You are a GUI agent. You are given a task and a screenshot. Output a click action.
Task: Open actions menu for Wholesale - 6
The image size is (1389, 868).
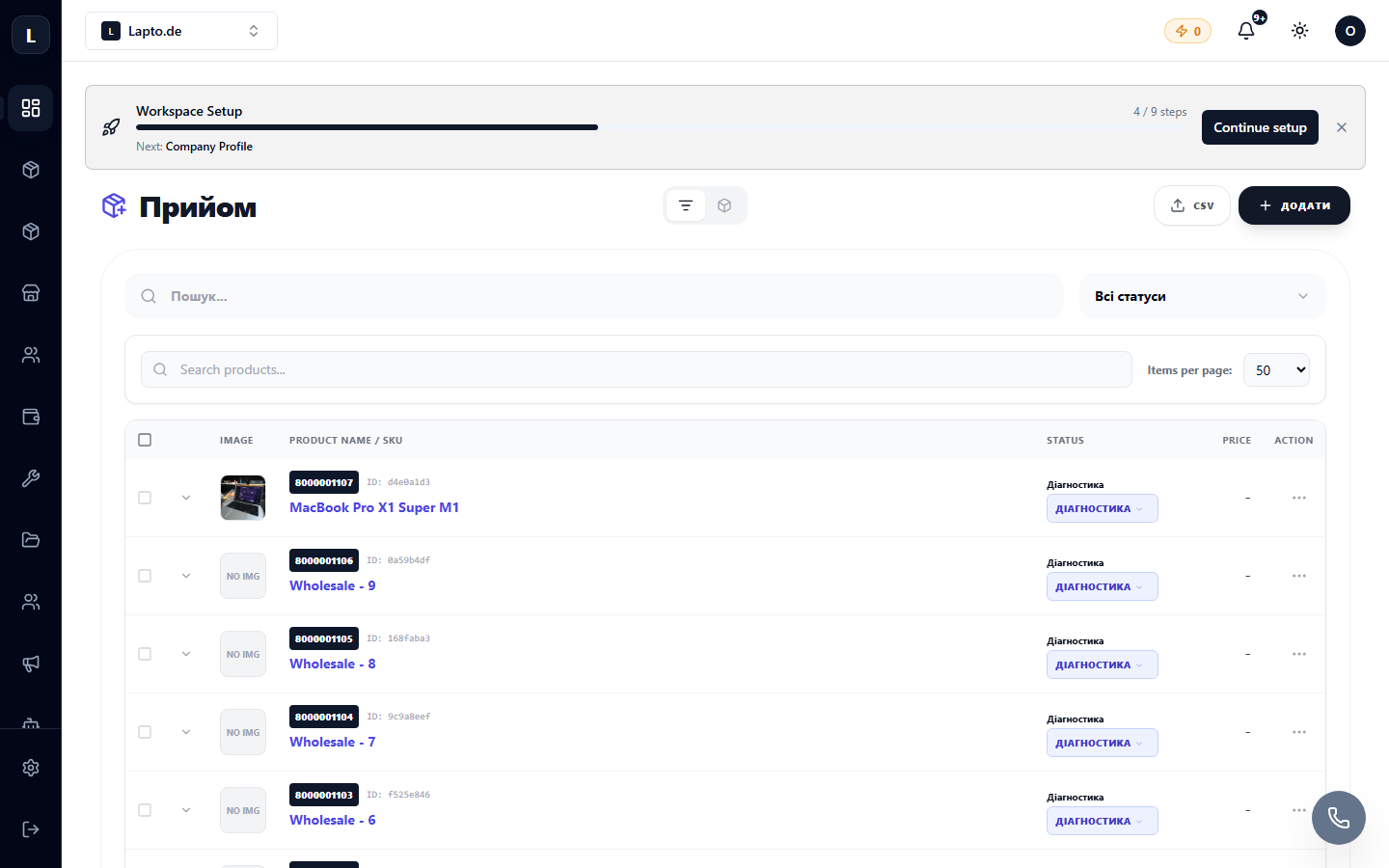click(1299, 810)
